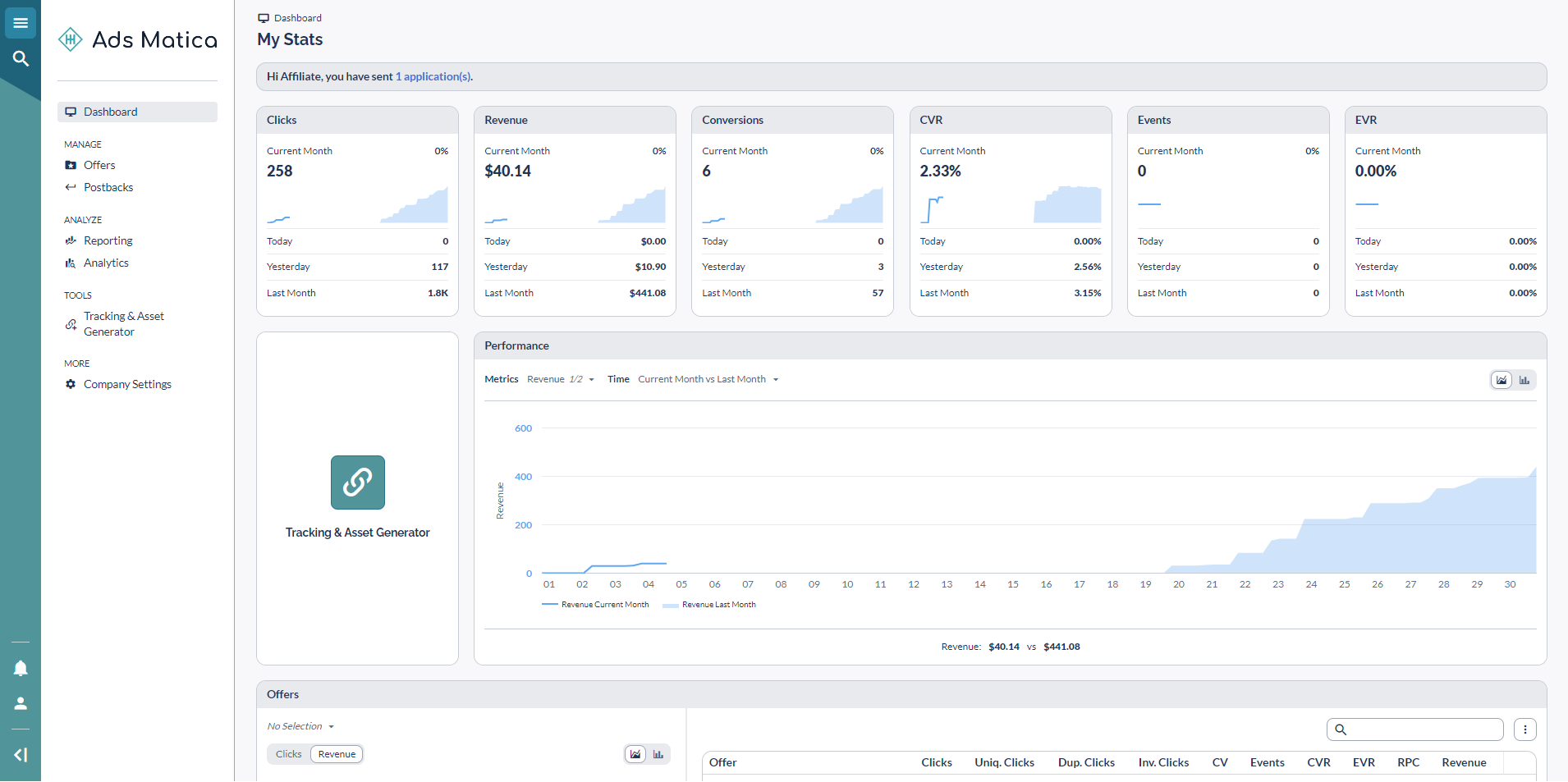Open the hamburger menu icon
The height and width of the screenshot is (782, 1568).
coord(21,23)
